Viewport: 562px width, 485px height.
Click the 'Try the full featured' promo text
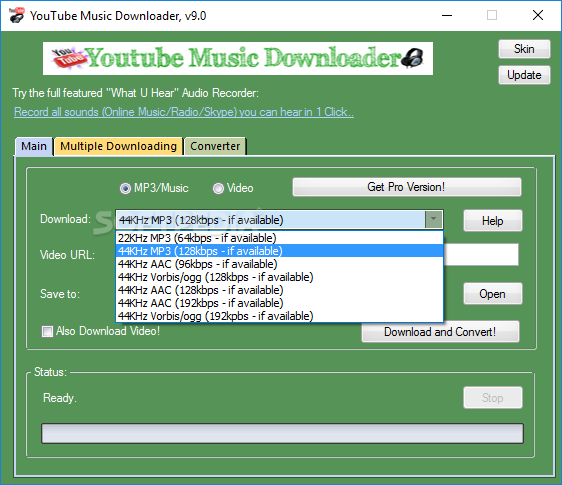[x=135, y=93]
